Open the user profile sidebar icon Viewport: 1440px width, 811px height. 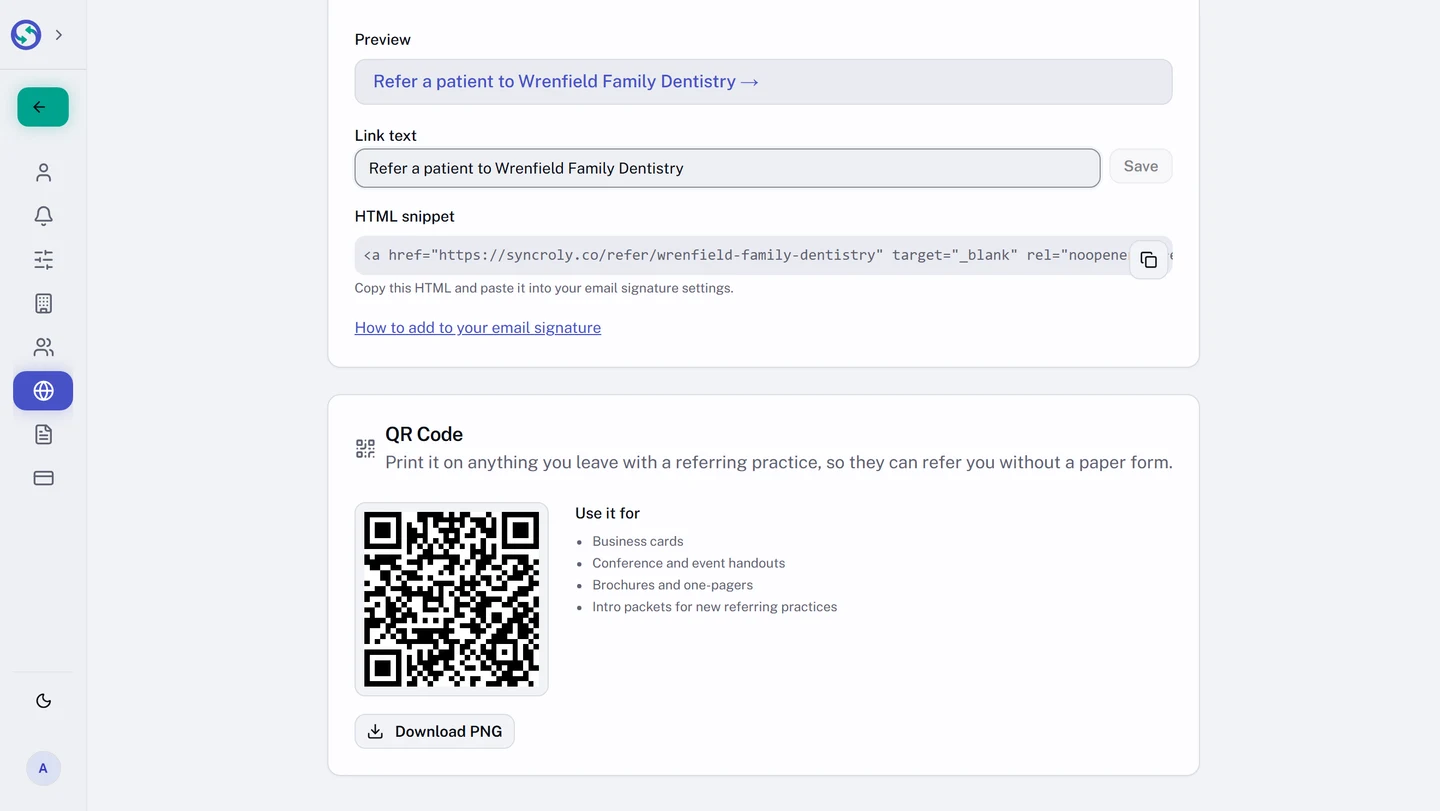[x=43, y=173]
